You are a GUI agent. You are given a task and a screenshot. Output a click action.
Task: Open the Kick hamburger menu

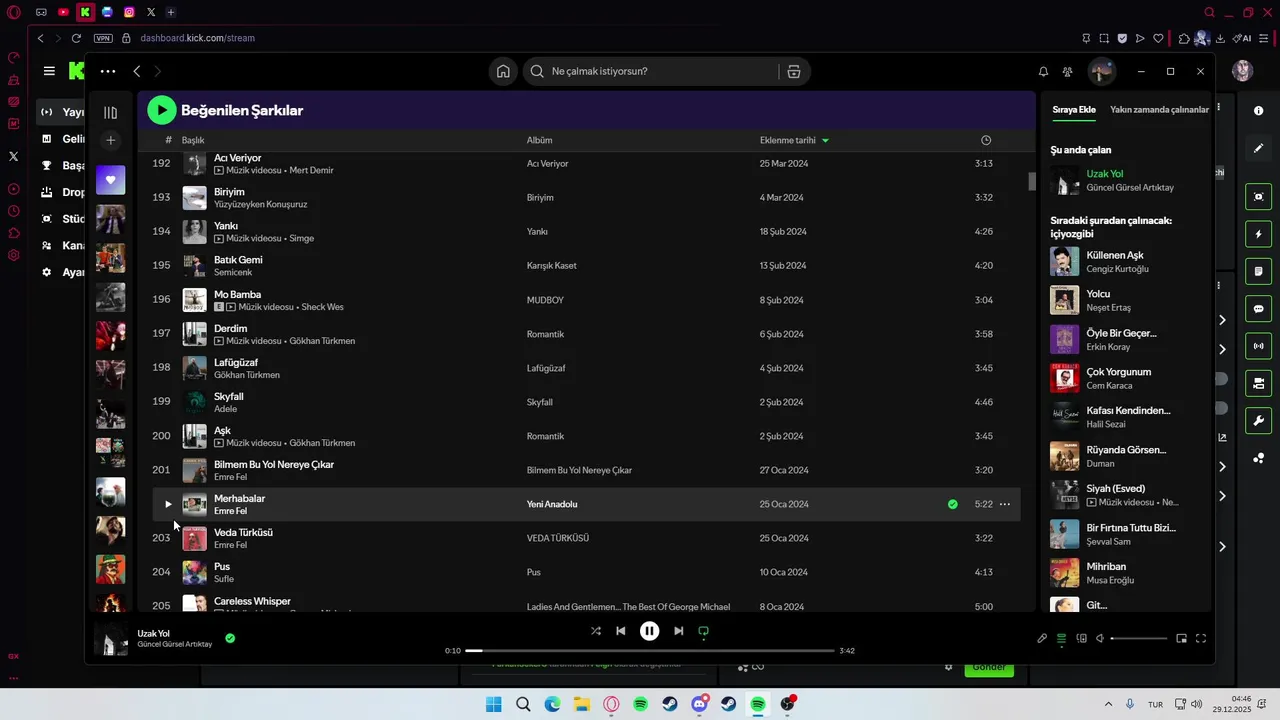49,71
